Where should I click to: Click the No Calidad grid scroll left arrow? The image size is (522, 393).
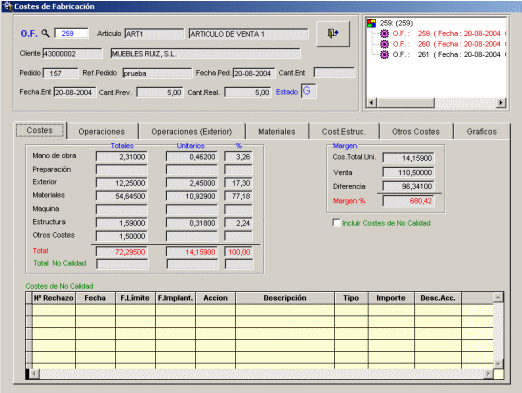[34, 374]
